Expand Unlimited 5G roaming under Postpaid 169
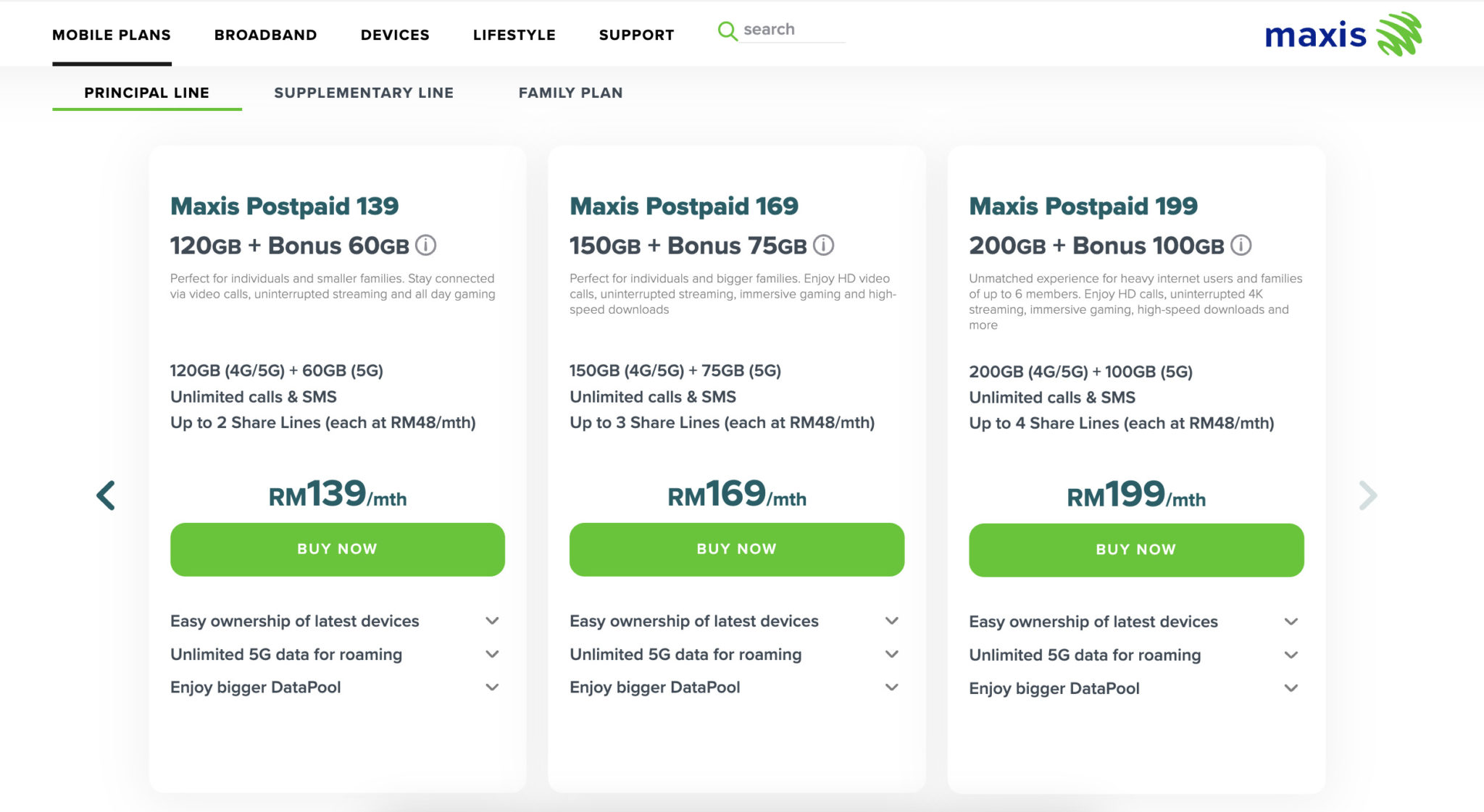This screenshot has height=812, width=1484. point(892,654)
